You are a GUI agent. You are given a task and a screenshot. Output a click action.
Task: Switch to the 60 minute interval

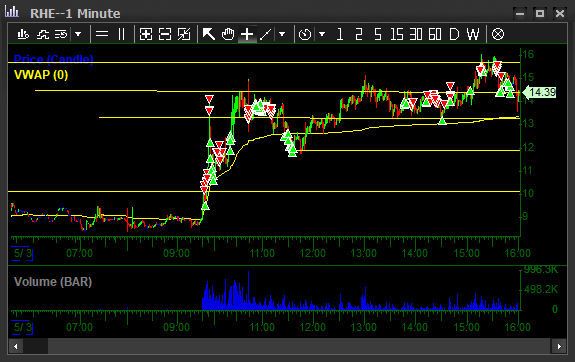pyautogui.click(x=435, y=34)
